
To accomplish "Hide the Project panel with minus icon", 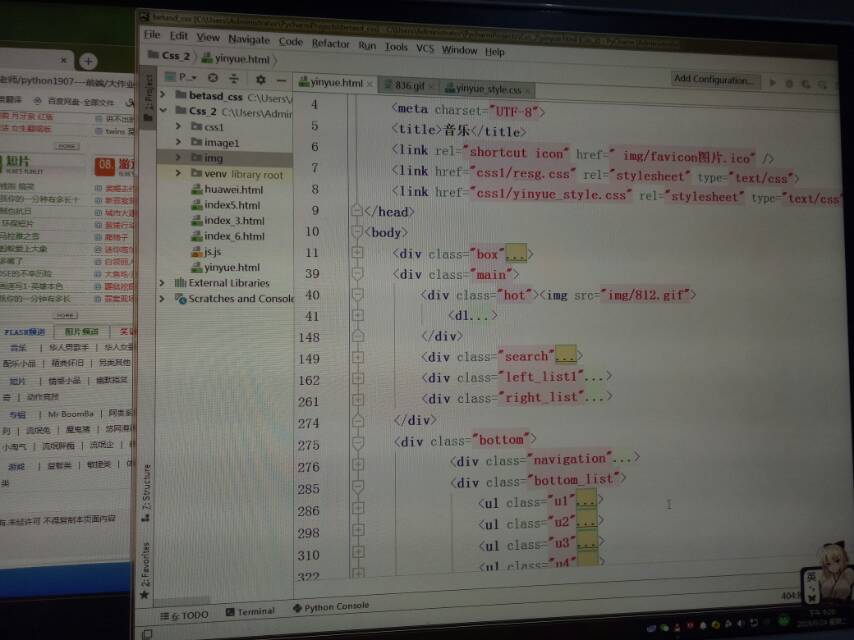I will pyautogui.click(x=281, y=81).
